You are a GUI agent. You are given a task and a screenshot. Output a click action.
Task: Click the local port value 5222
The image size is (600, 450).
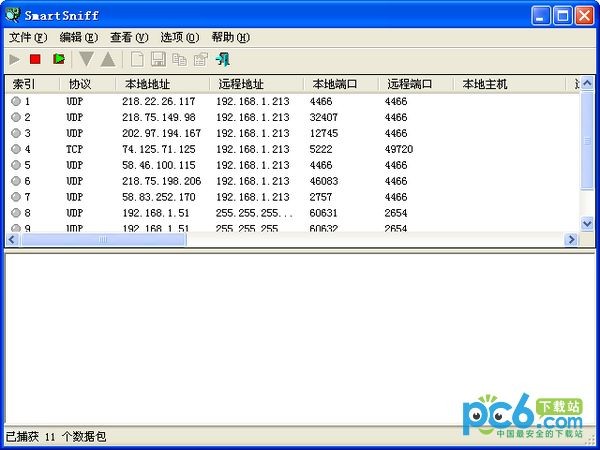click(321, 149)
